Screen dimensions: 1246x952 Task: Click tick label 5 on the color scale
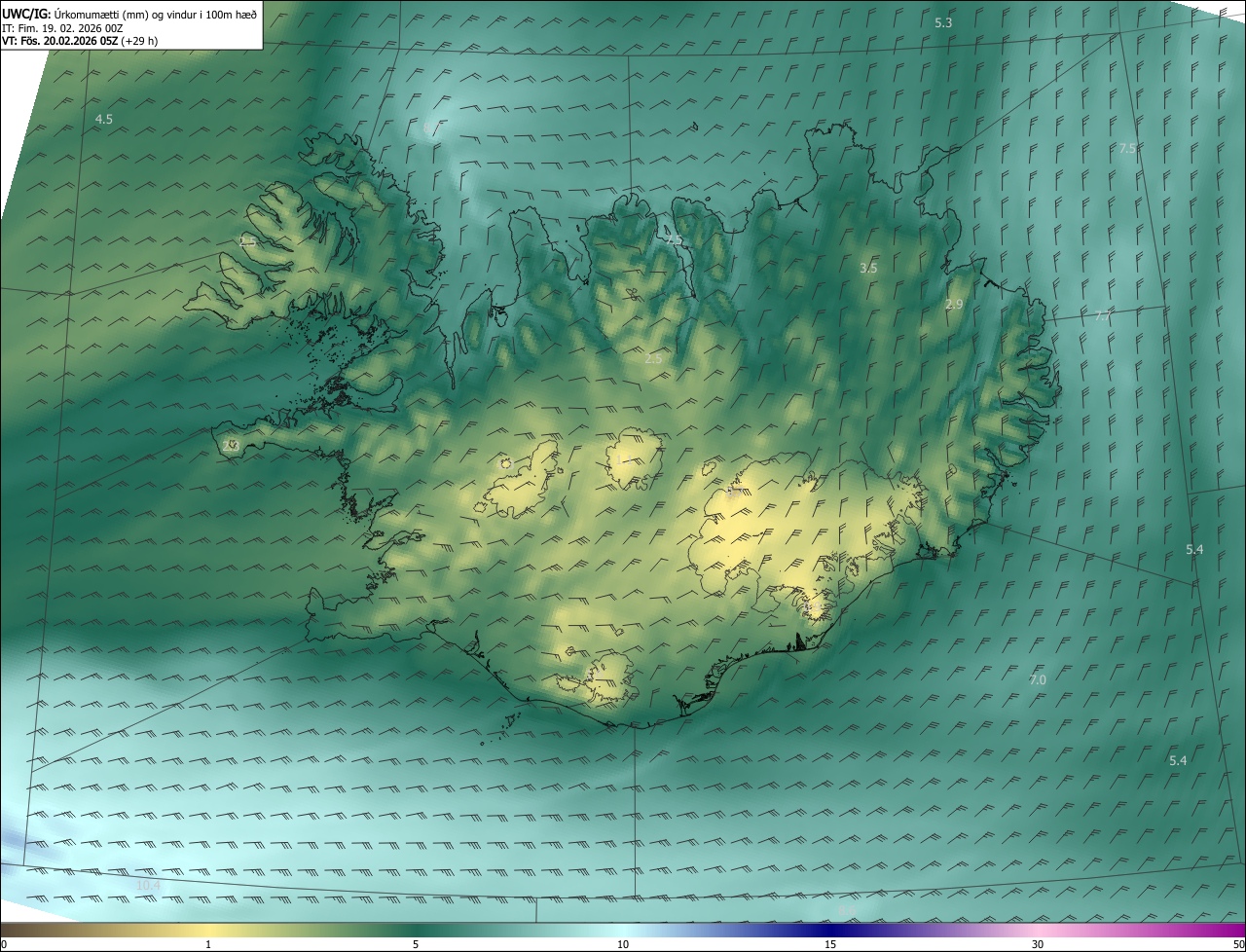coord(416,944)
